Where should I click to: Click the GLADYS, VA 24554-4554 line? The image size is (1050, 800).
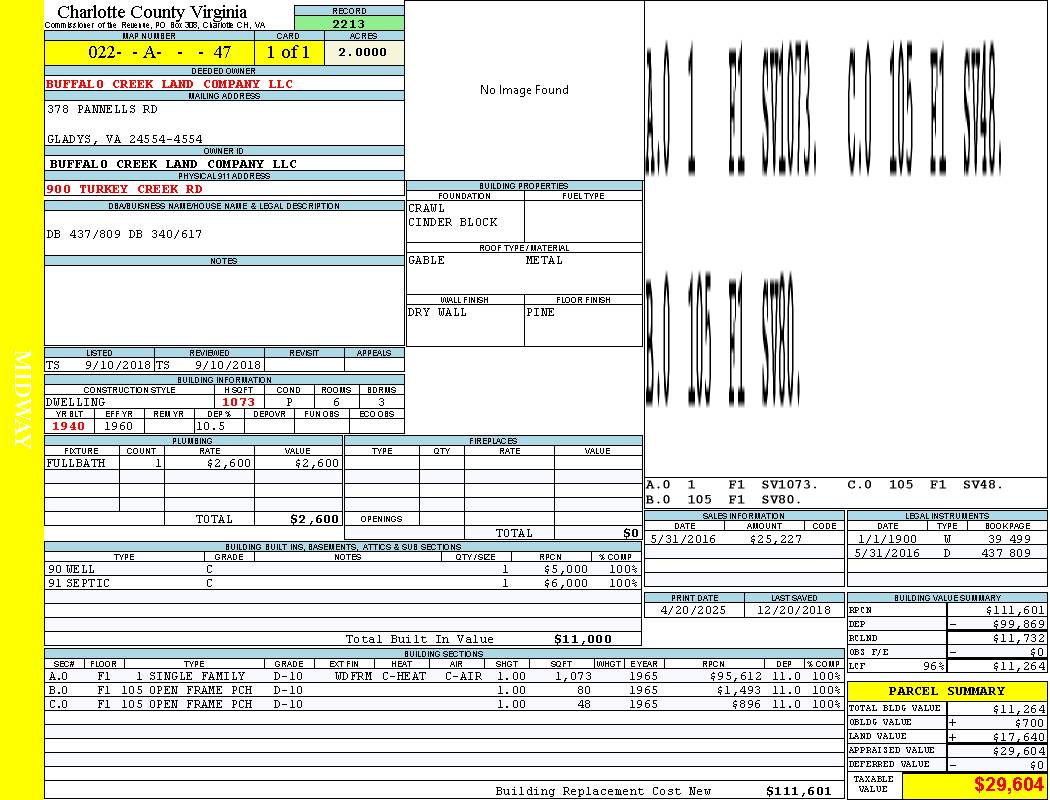coord(125,139)
